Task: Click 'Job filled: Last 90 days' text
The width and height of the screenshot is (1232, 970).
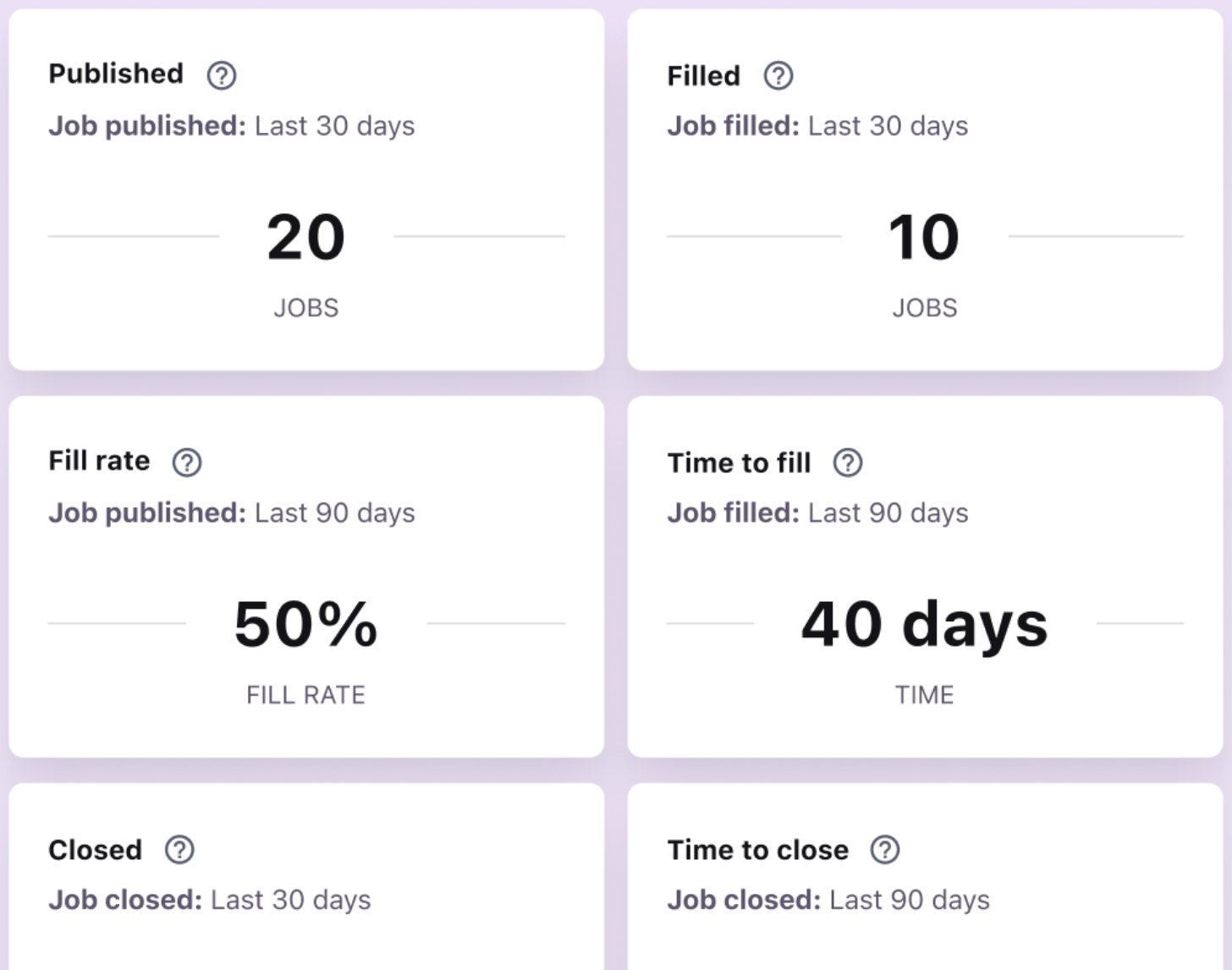Action: (x=817, y=513)
